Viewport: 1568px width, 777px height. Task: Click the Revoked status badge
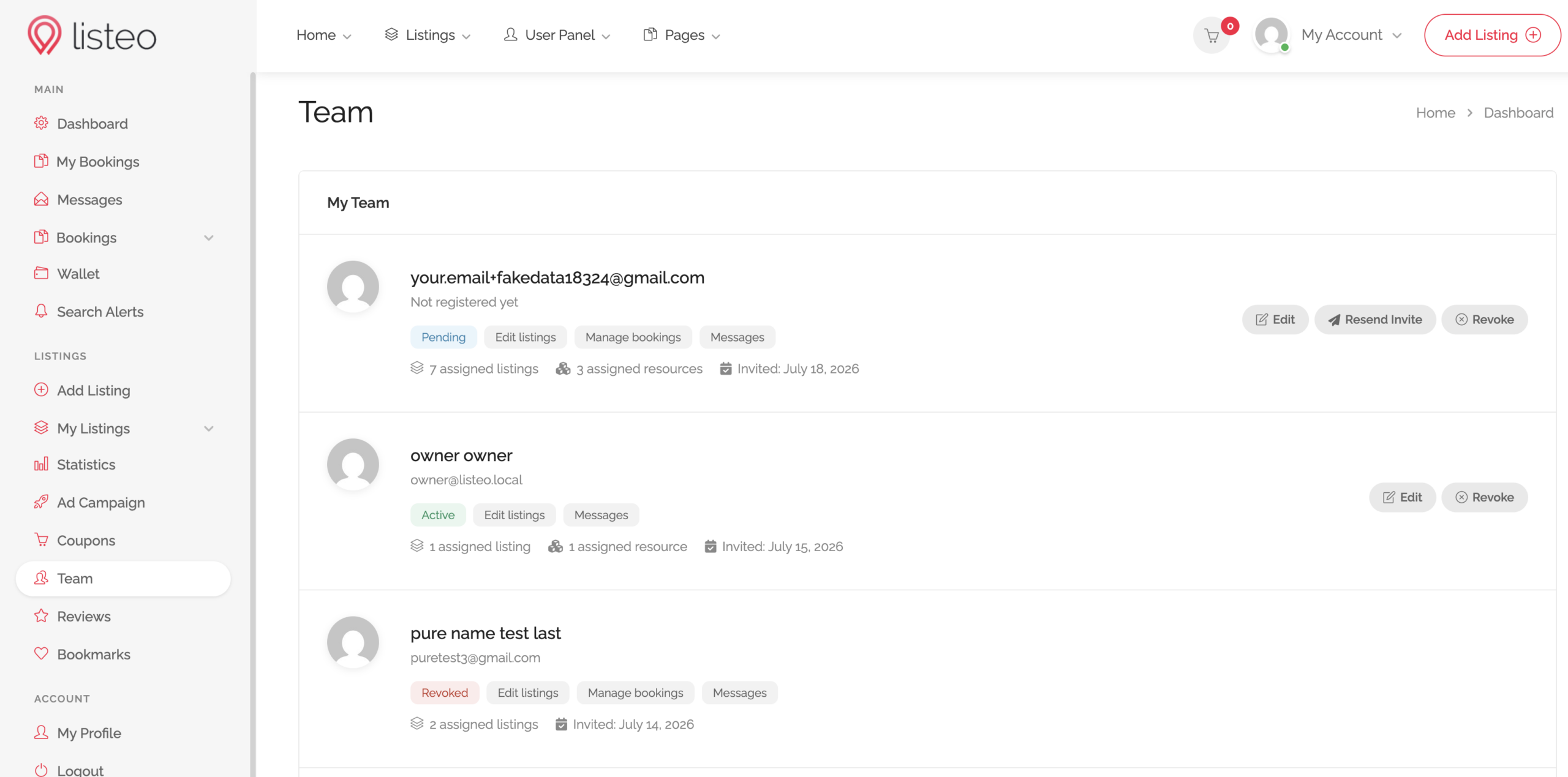pos(445,693)
